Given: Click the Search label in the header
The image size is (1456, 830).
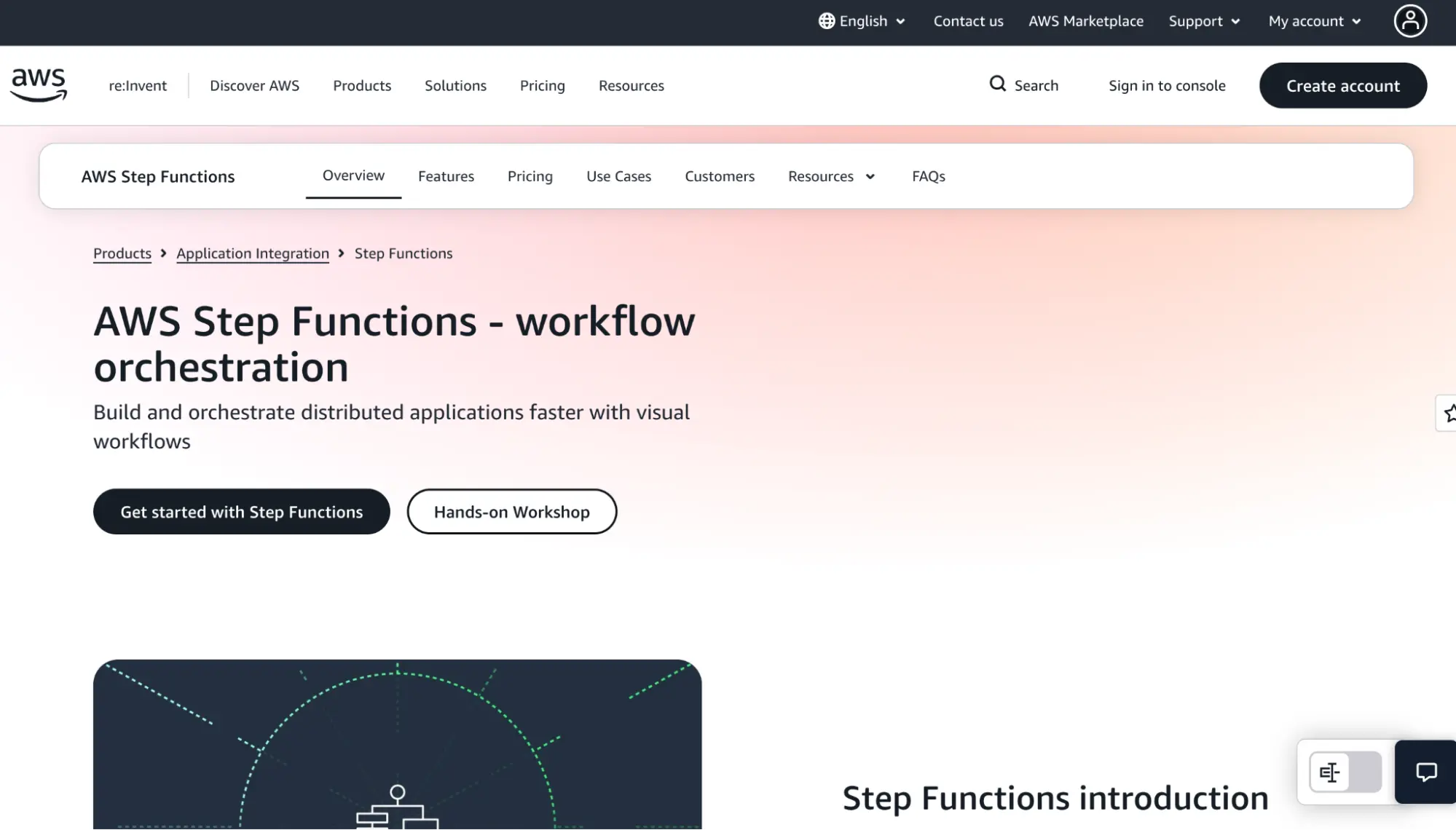Looking at the screenshot, I should tap(1036, 85).
